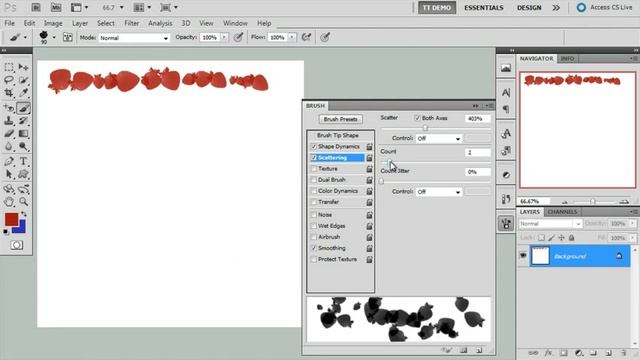
Task: Click the red foreground color swatch
Action: 11,219
